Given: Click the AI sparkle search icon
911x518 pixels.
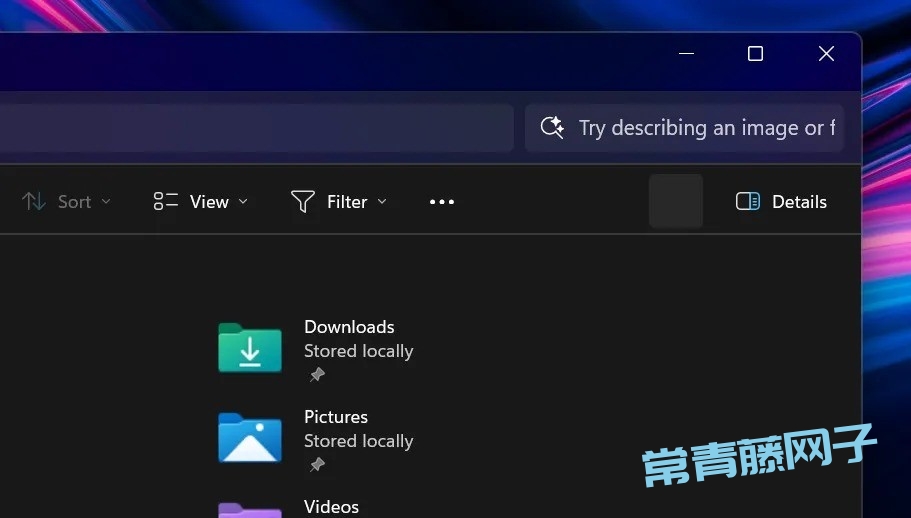Looking at the screenshot, I should [552, 128].
